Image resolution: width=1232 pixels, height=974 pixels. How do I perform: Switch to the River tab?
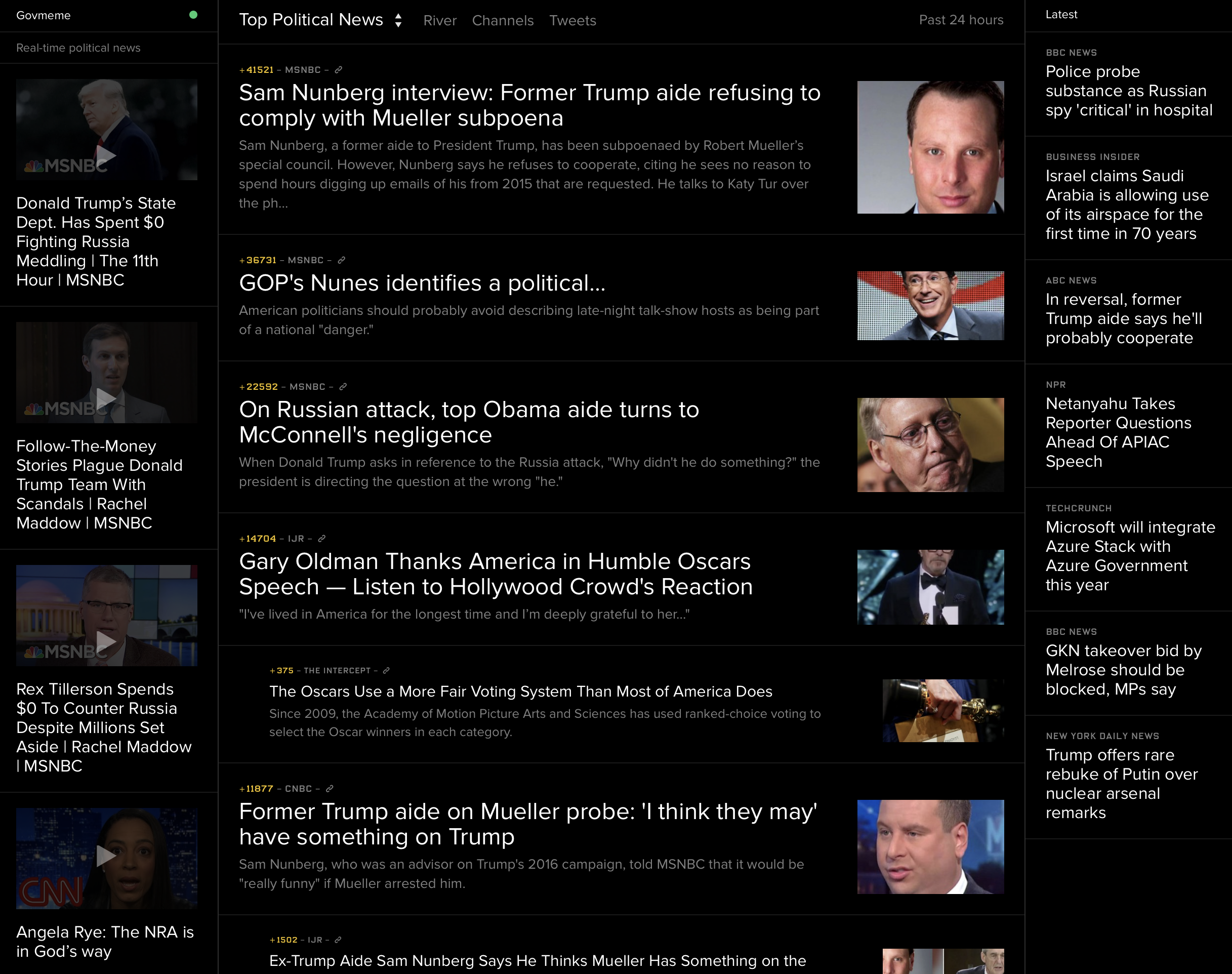point(439,21)
